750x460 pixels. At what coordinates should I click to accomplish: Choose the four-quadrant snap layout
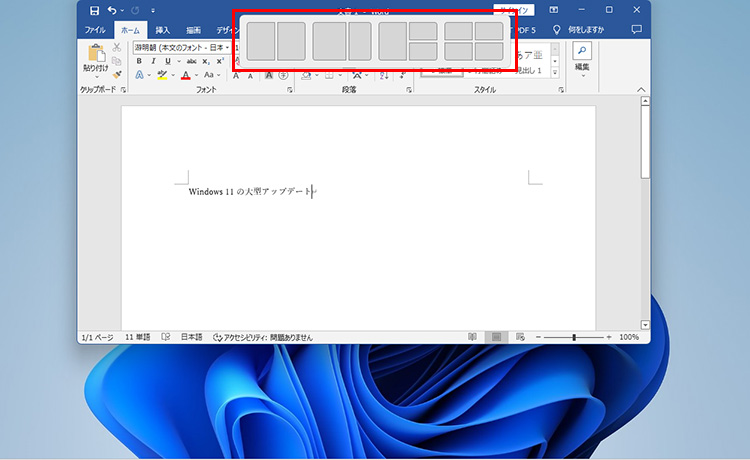474,41
